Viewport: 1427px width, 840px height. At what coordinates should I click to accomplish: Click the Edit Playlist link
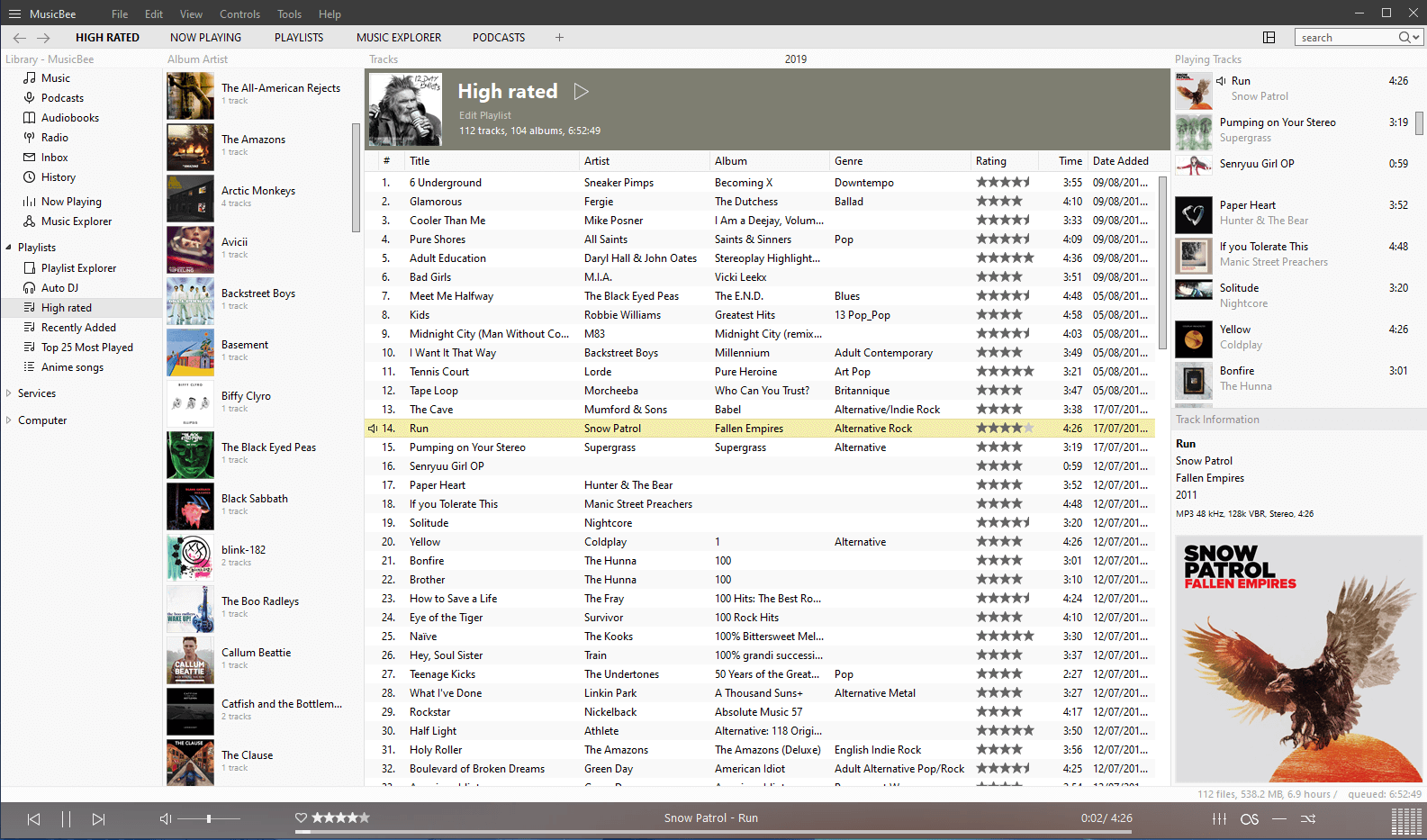(x=484, y=115)
